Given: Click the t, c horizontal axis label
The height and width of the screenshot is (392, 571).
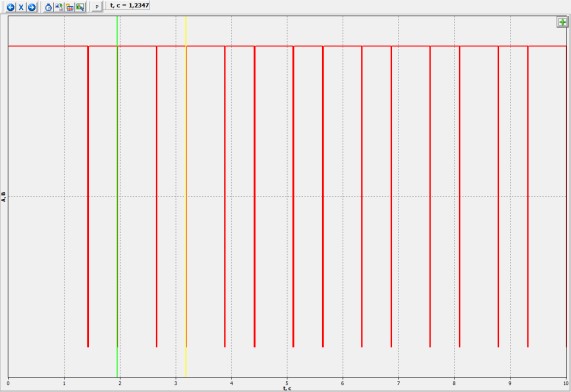Looking at the screenshot, I should 287,388.
